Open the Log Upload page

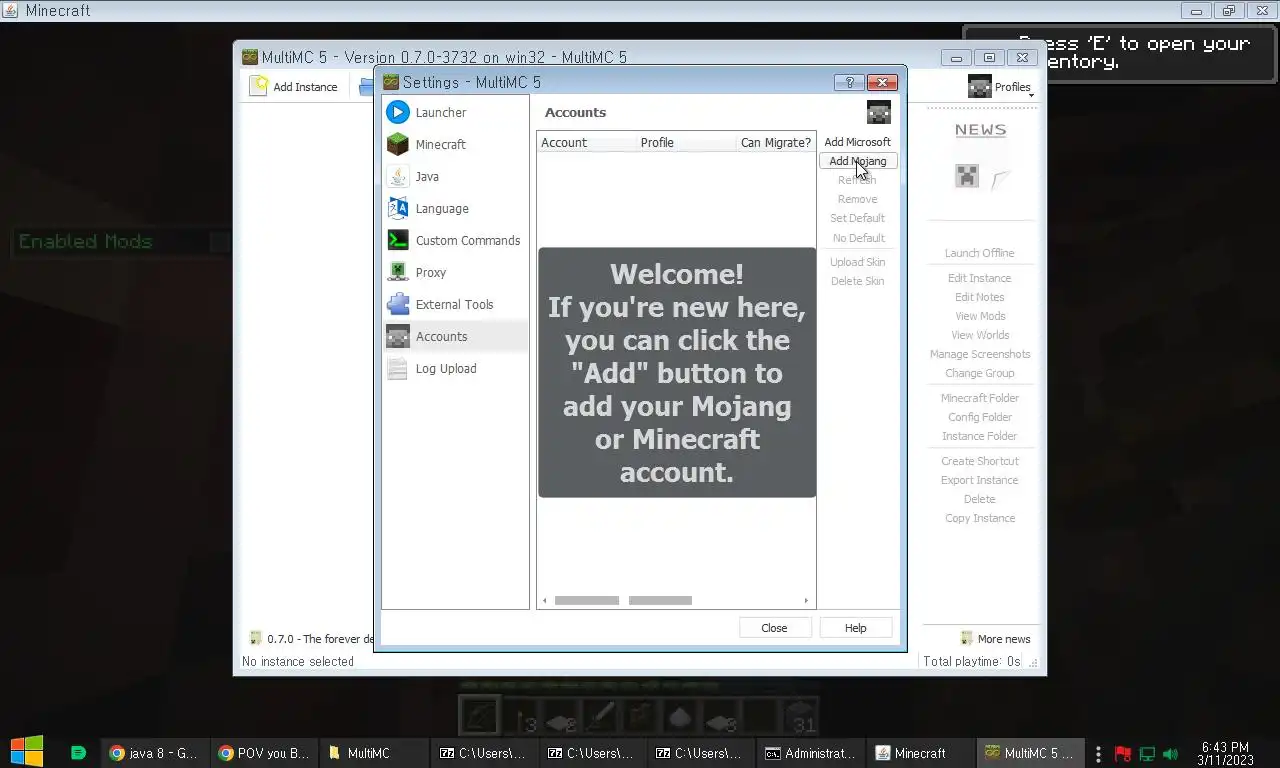click(x=456, y=368)
